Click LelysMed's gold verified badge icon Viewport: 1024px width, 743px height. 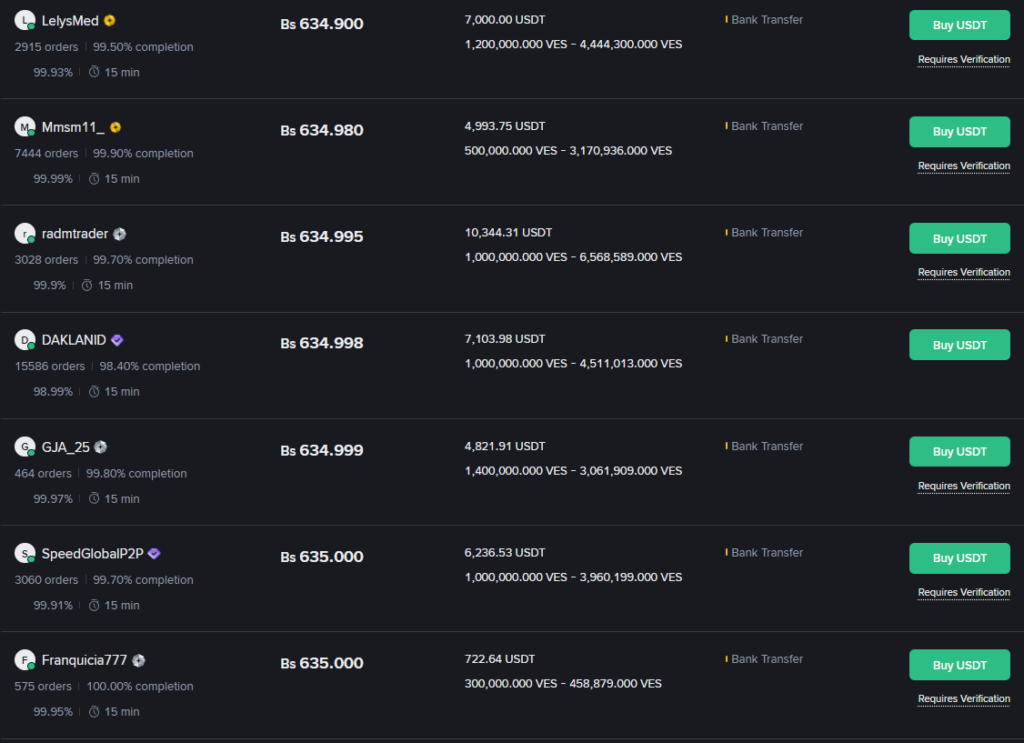tap(110, 20)
